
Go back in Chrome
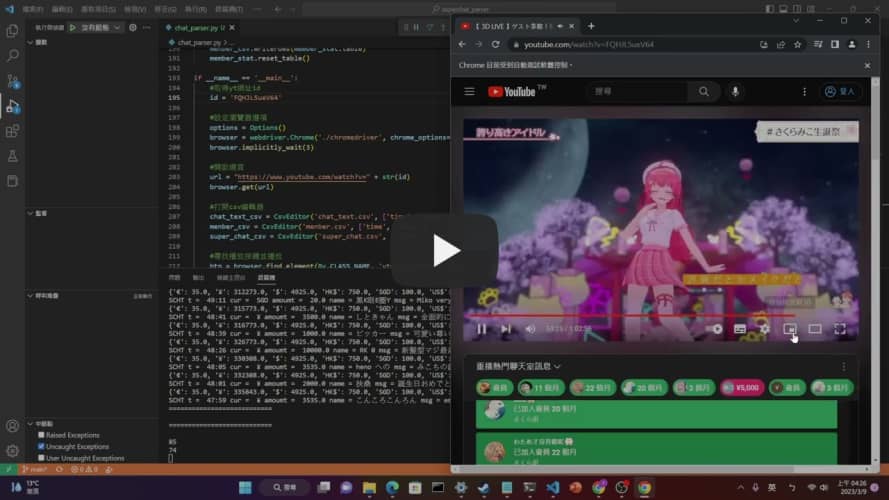click(462, 44)
